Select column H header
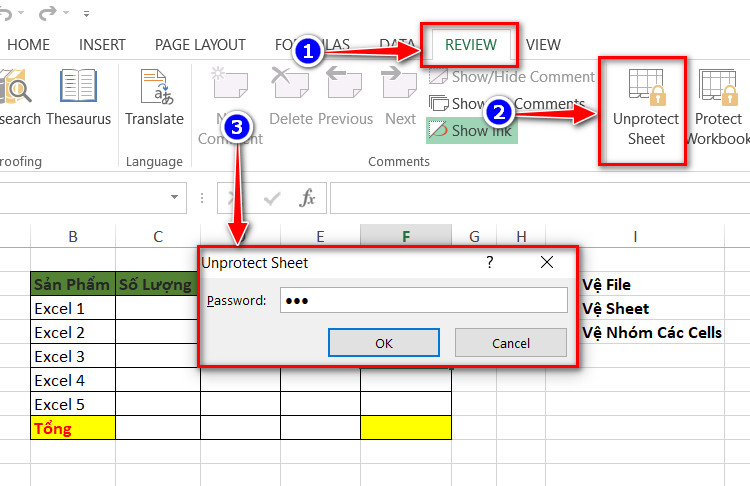Image resolution: width=750 pixels, height=486 pixels. pyautogui.click(x=521, y=236)
